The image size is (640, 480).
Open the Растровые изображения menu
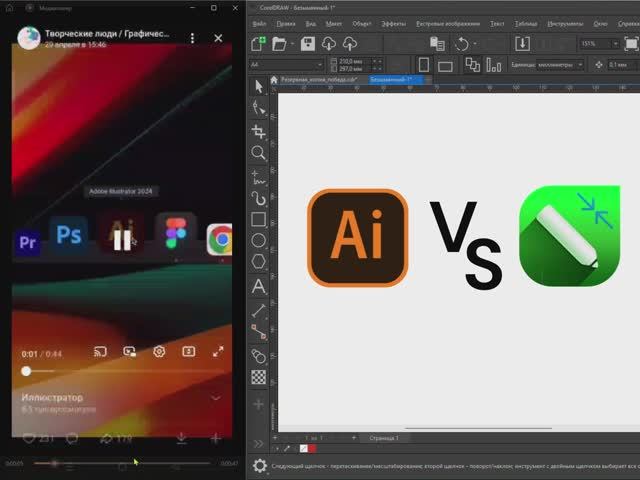click(x=448, y=24)
